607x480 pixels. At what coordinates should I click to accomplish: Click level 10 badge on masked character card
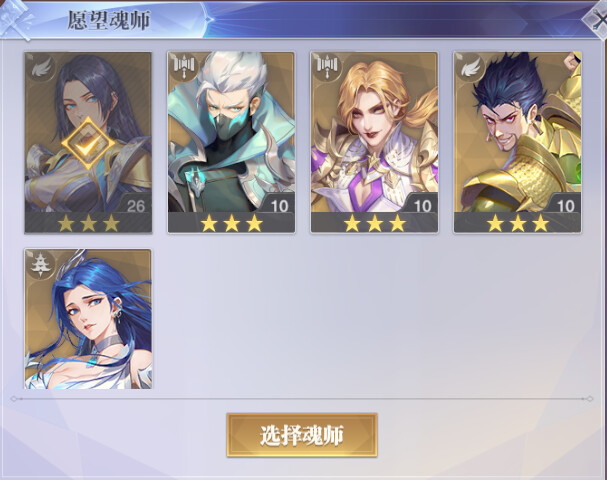pos(279,206)
